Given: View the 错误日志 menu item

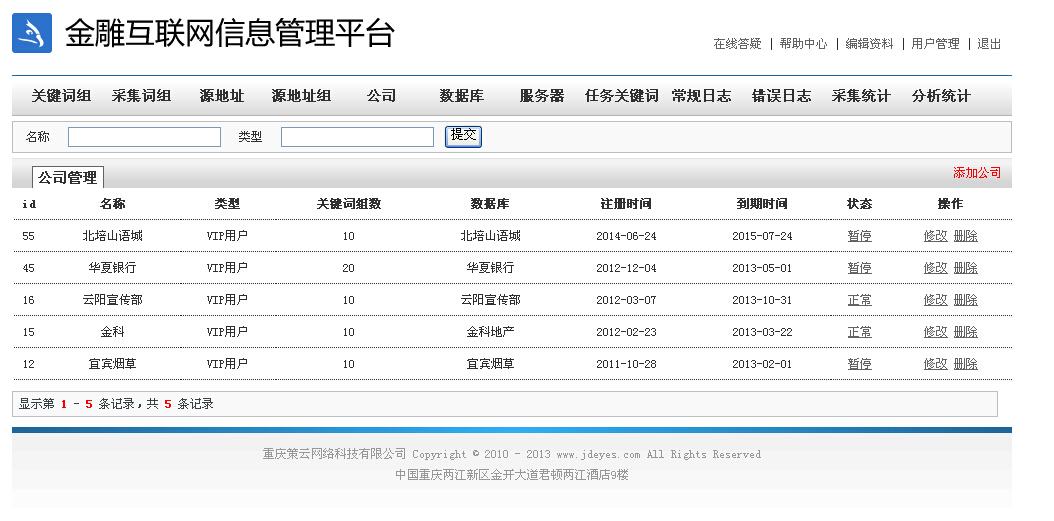Looking at the screenshot, I should [x=781, y=96].
